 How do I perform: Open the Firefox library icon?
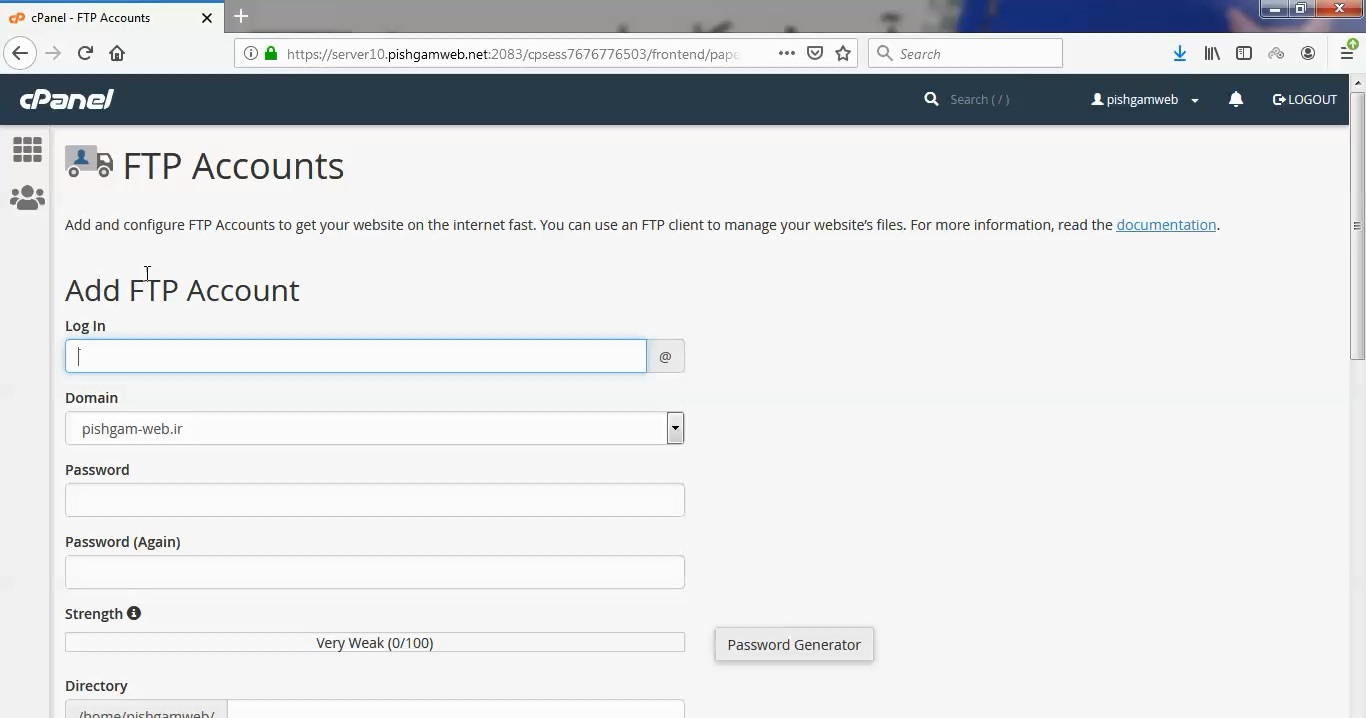(1212, 53)
